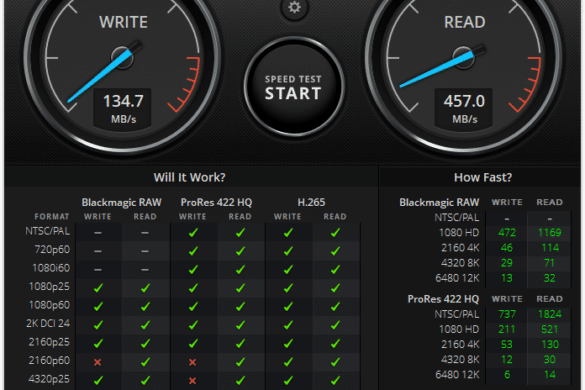Select the 2K DCI 24 format row label

(48, 323)
